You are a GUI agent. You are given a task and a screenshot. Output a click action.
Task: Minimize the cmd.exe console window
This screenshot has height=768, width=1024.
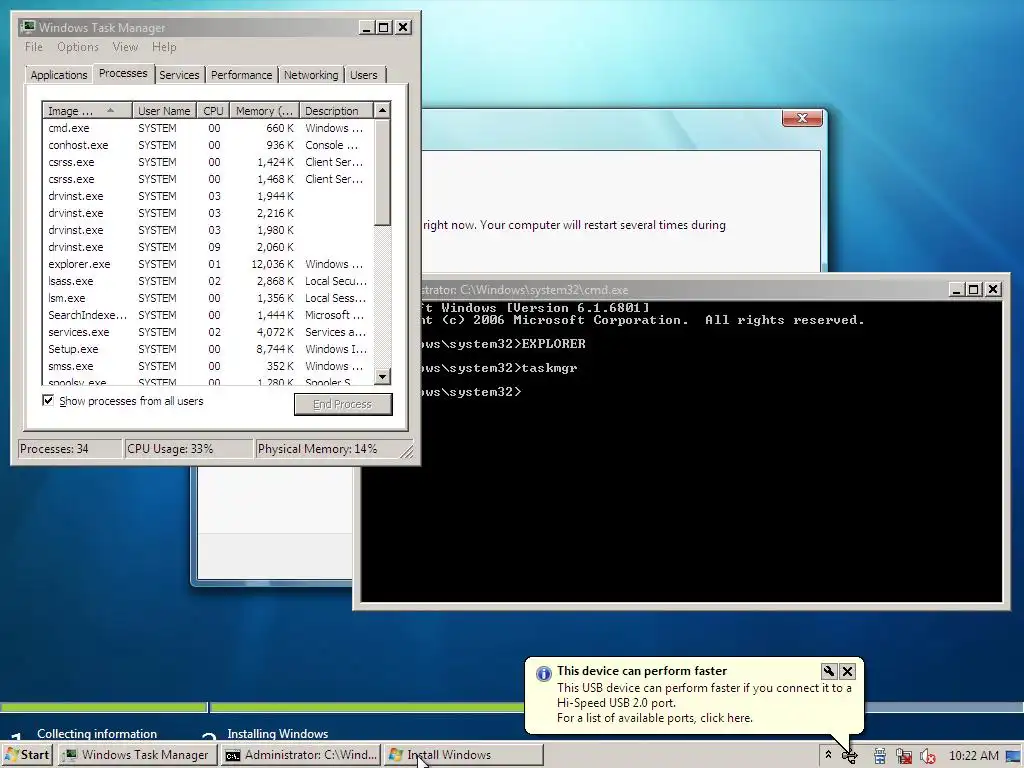[x=957, y=289]
